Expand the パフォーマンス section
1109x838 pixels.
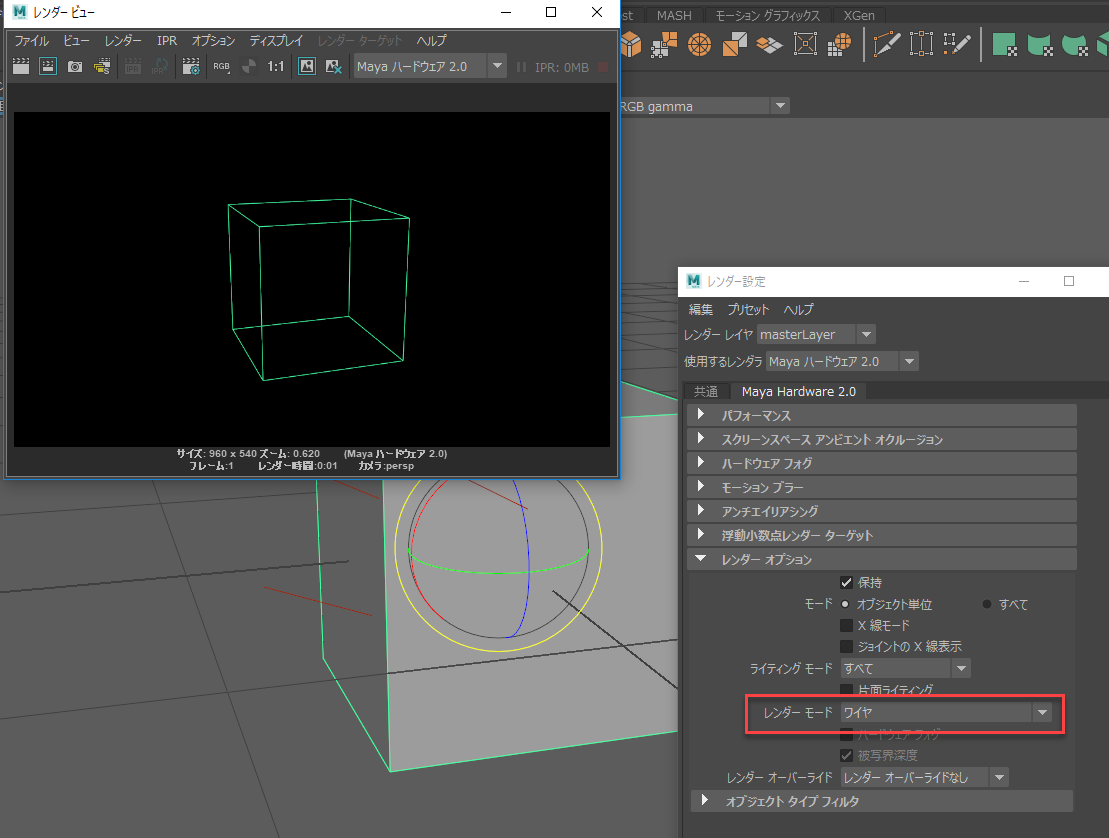coord(881,415)
